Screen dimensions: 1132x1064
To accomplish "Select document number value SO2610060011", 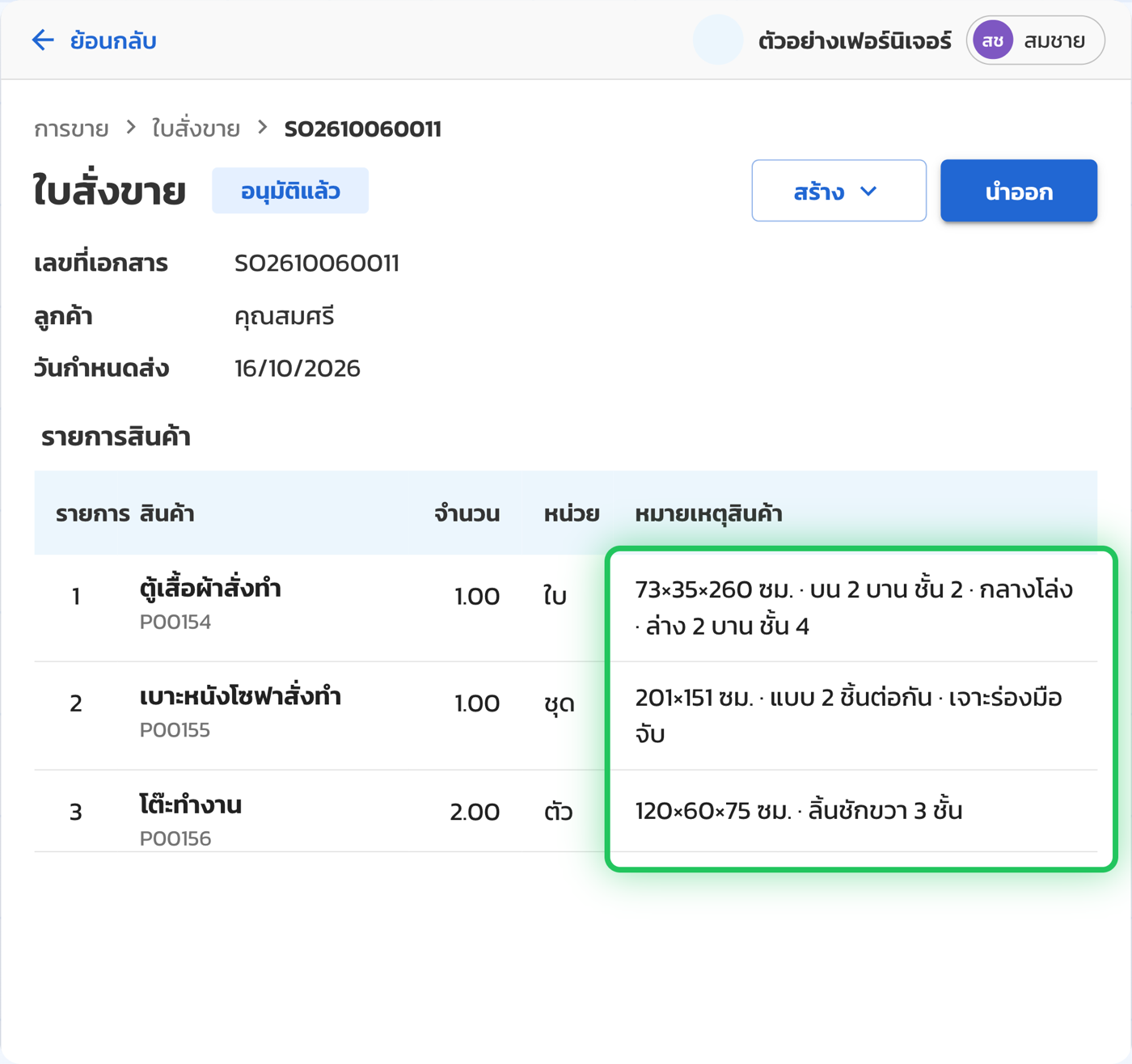I will click(x=317, y=264).
